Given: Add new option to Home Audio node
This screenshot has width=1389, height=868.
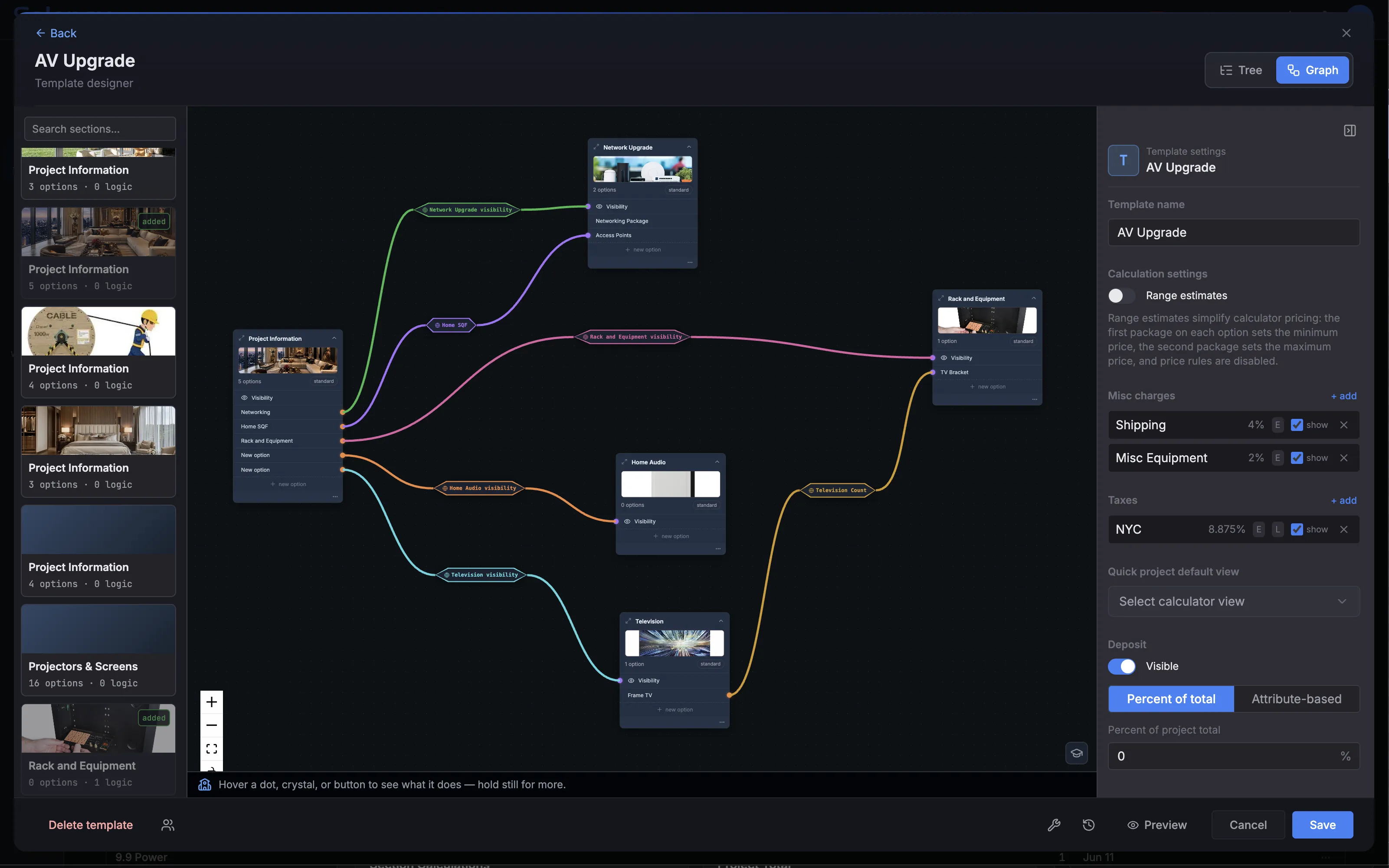Looking at the screenshot, I should pyautogui.click(x=671, y=536).
